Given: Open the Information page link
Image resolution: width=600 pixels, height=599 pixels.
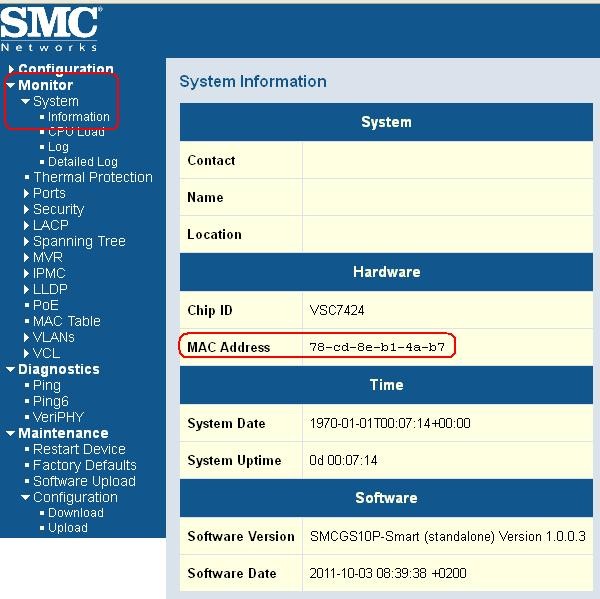Looking at the screenshot, I should 79,117.
